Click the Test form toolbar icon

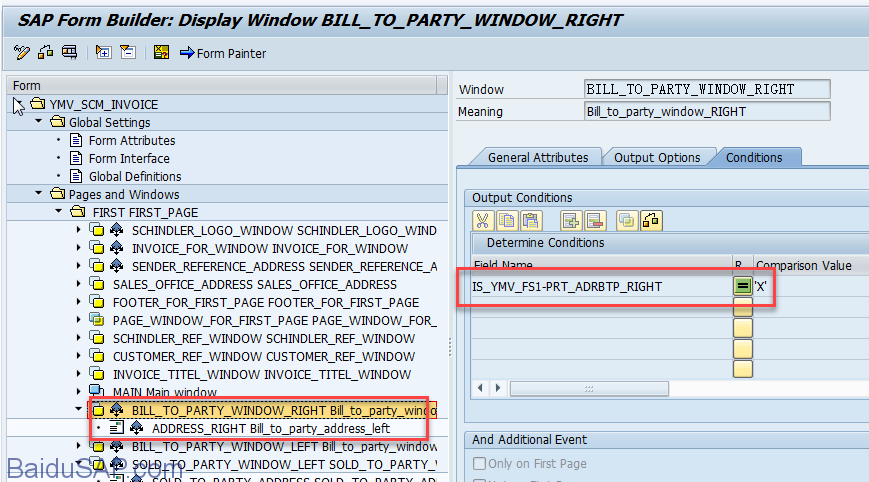[69, 53]
